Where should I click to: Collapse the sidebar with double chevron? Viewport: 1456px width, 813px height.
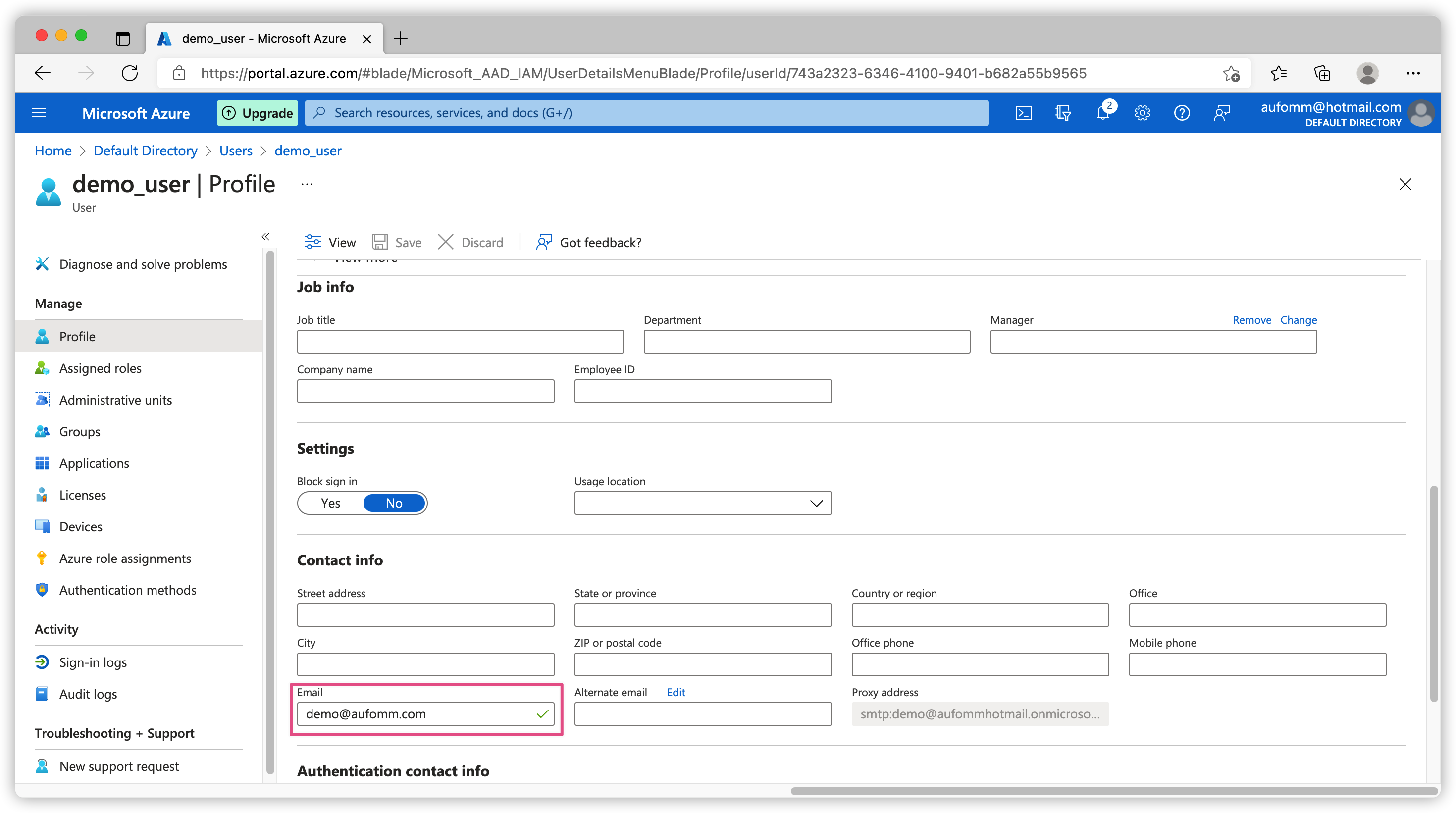tap(265, 237)
